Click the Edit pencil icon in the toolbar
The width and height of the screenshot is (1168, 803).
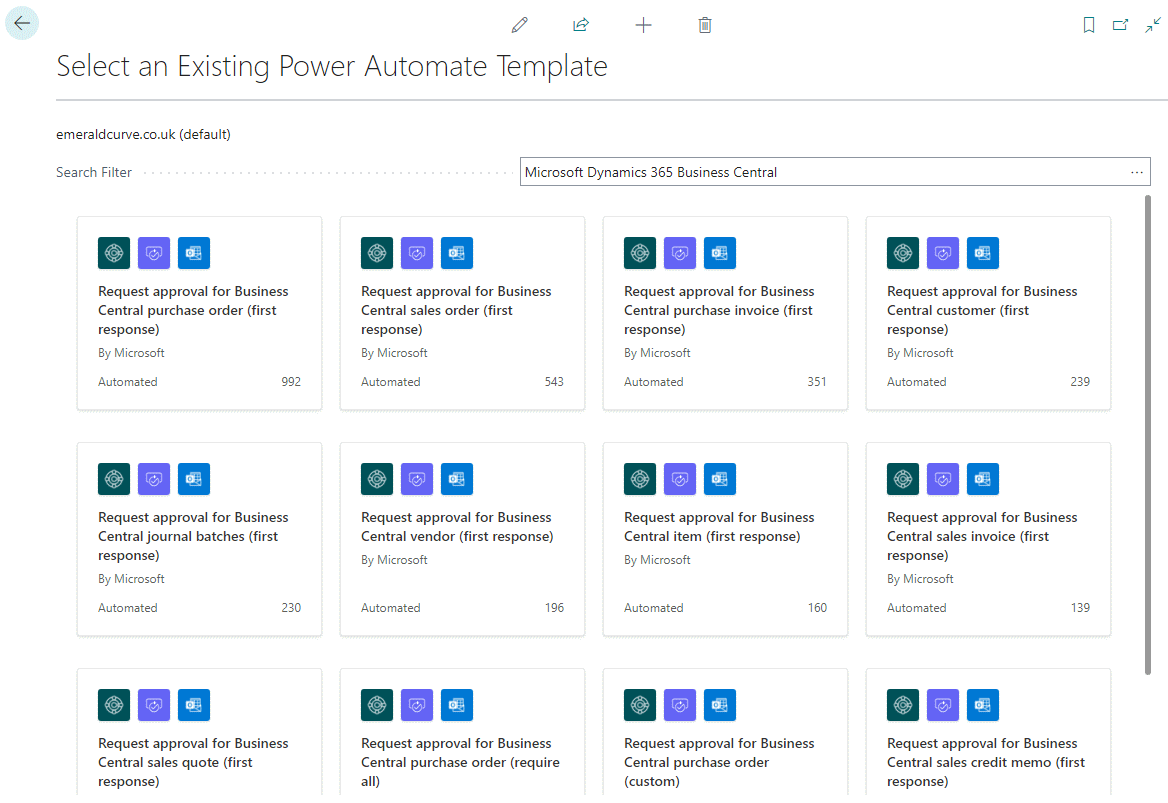(519, 24)
